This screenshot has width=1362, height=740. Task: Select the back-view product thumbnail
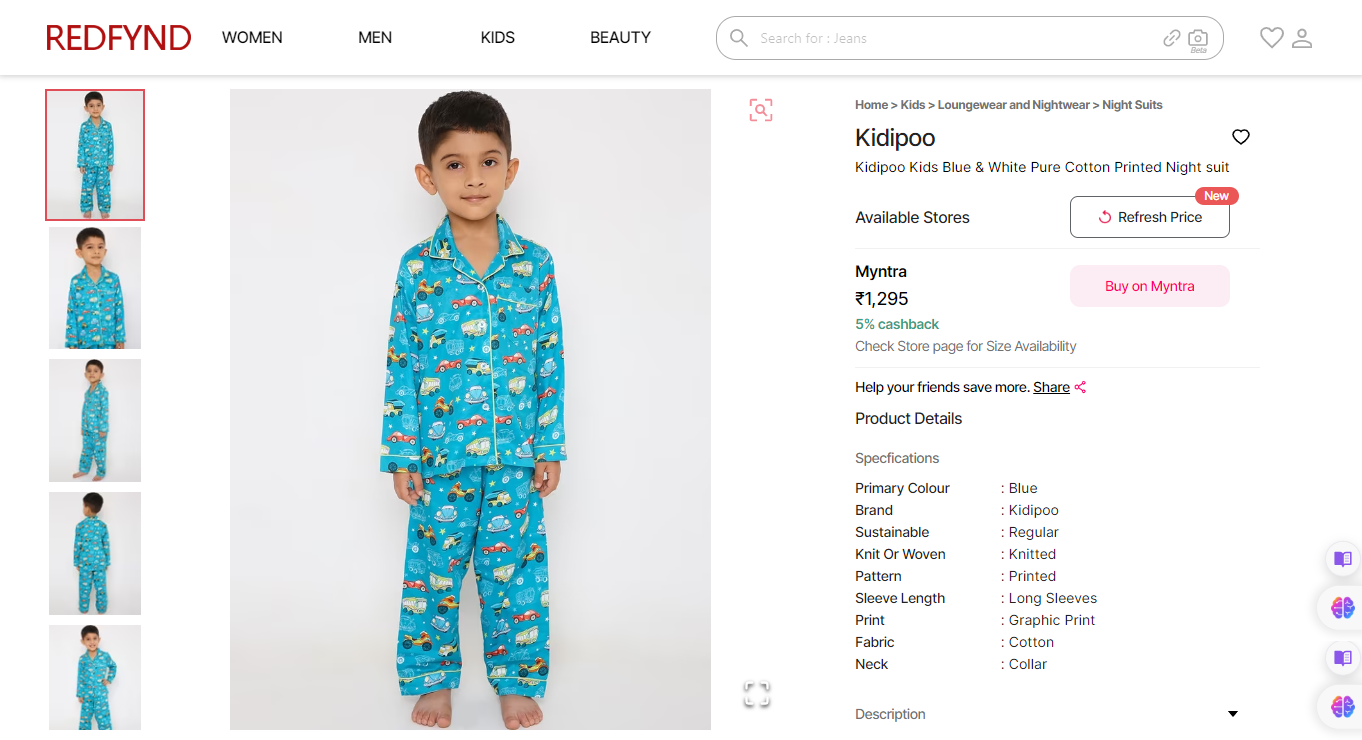click(x=95, y=553)
